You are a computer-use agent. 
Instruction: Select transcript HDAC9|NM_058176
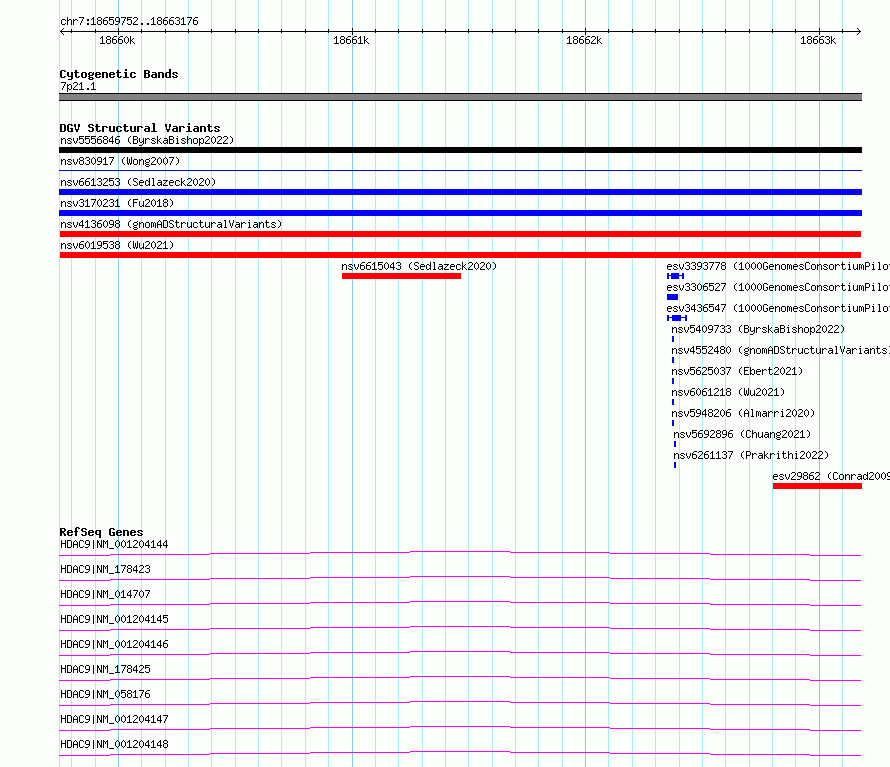tap(105, 694)
